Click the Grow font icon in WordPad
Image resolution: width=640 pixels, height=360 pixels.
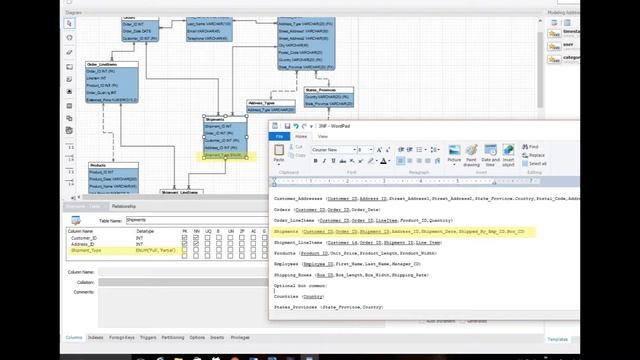(379, 150)
